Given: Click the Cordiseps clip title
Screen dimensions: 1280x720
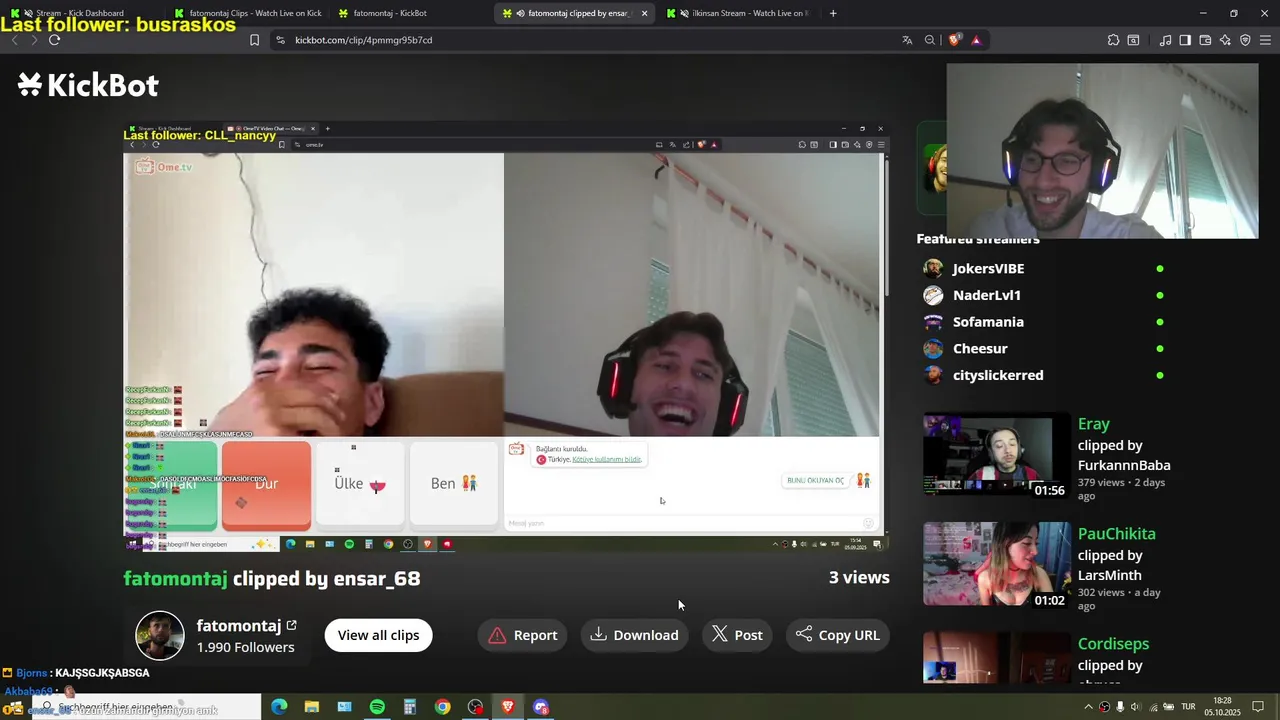Looking at the screenshot, I should (x=1113, y=644).
